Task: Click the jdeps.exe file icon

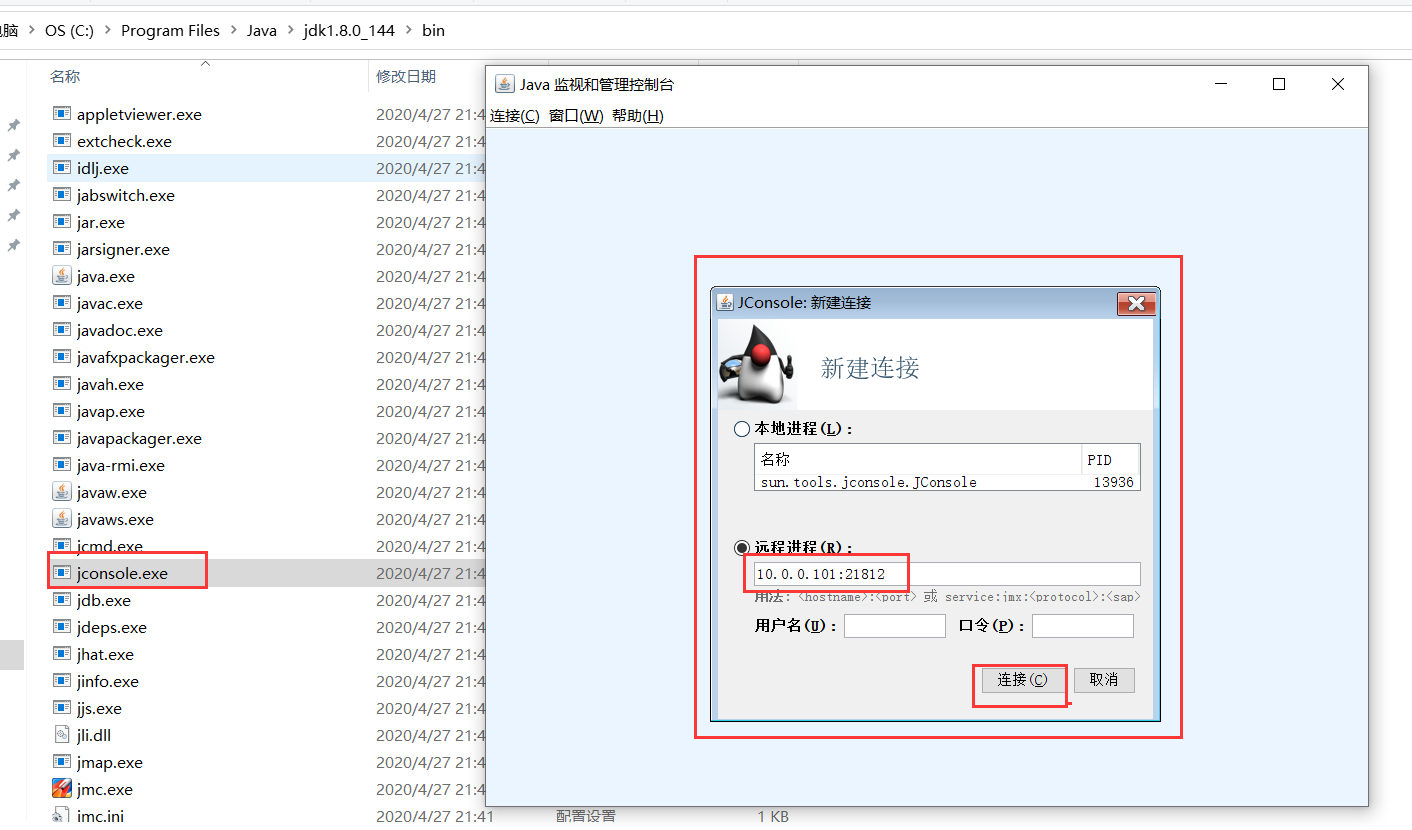Action: [x=62, y=627]
